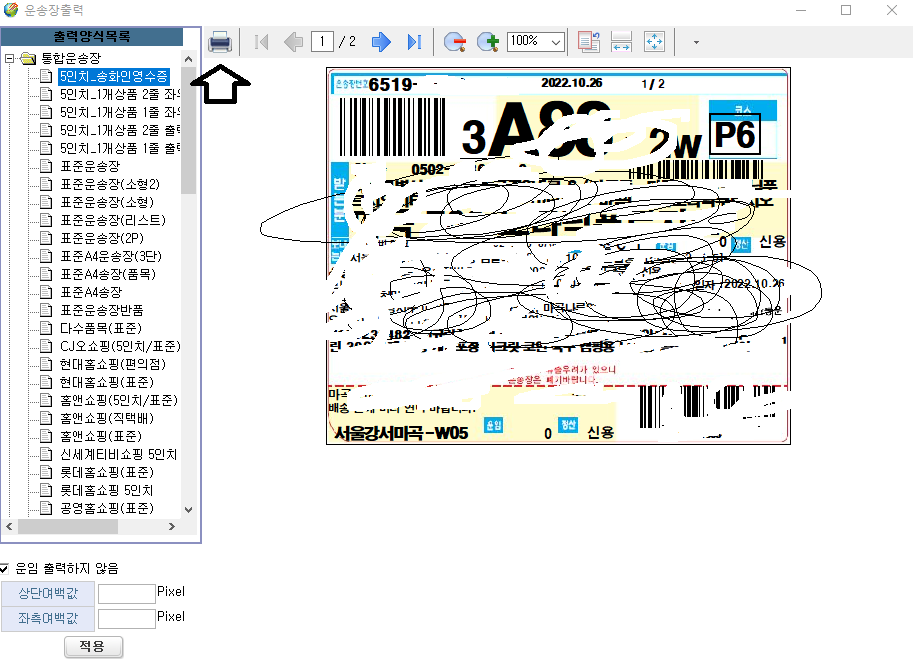The width and height of the screenshot is (913, 661).
Task: Select 5인치_송화인영수증 form
Action: 114,76
